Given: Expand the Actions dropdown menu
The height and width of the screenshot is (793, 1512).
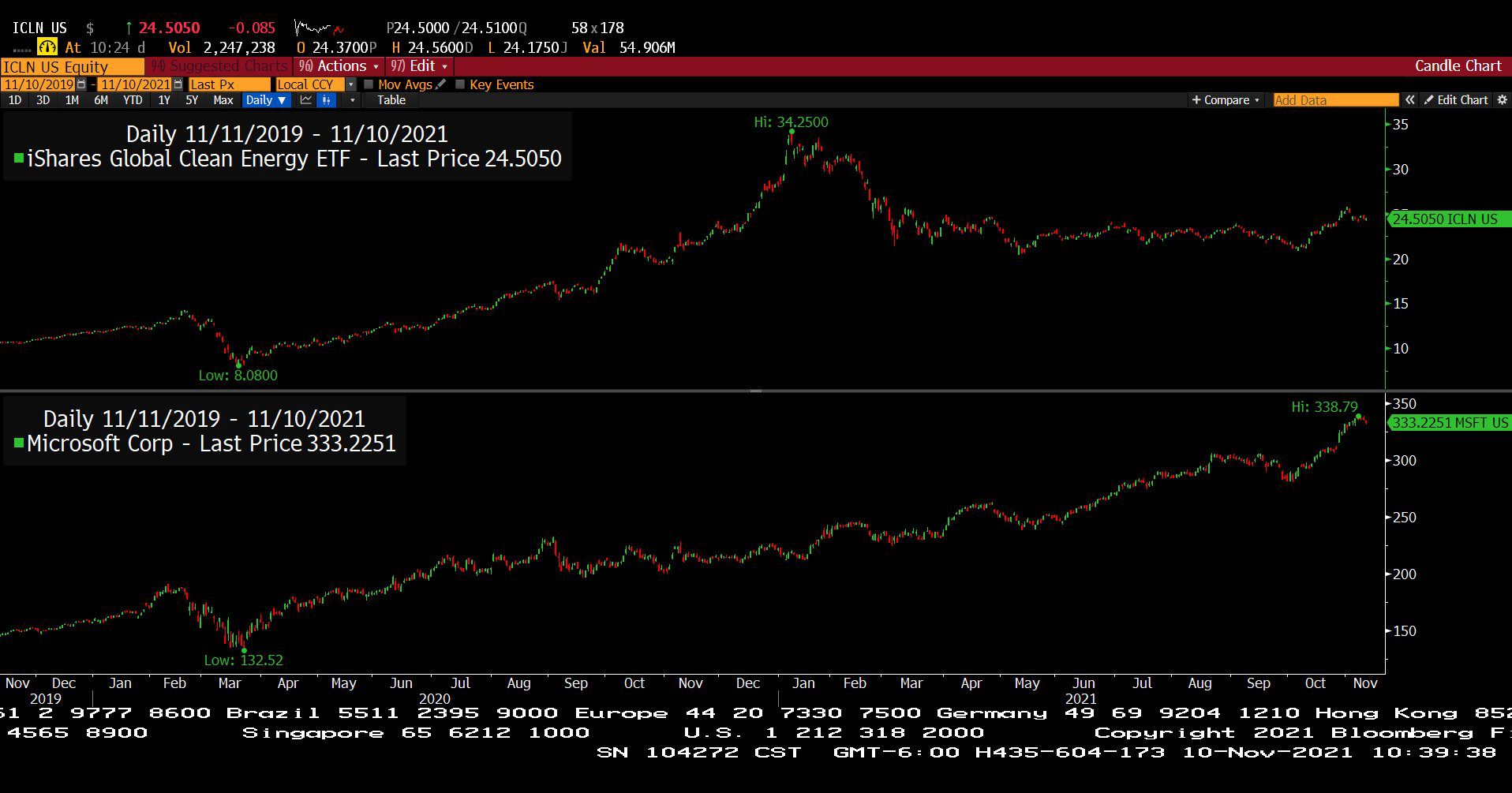Looking at the screenshot, I should pyautogui.click(x=339, y=66).
